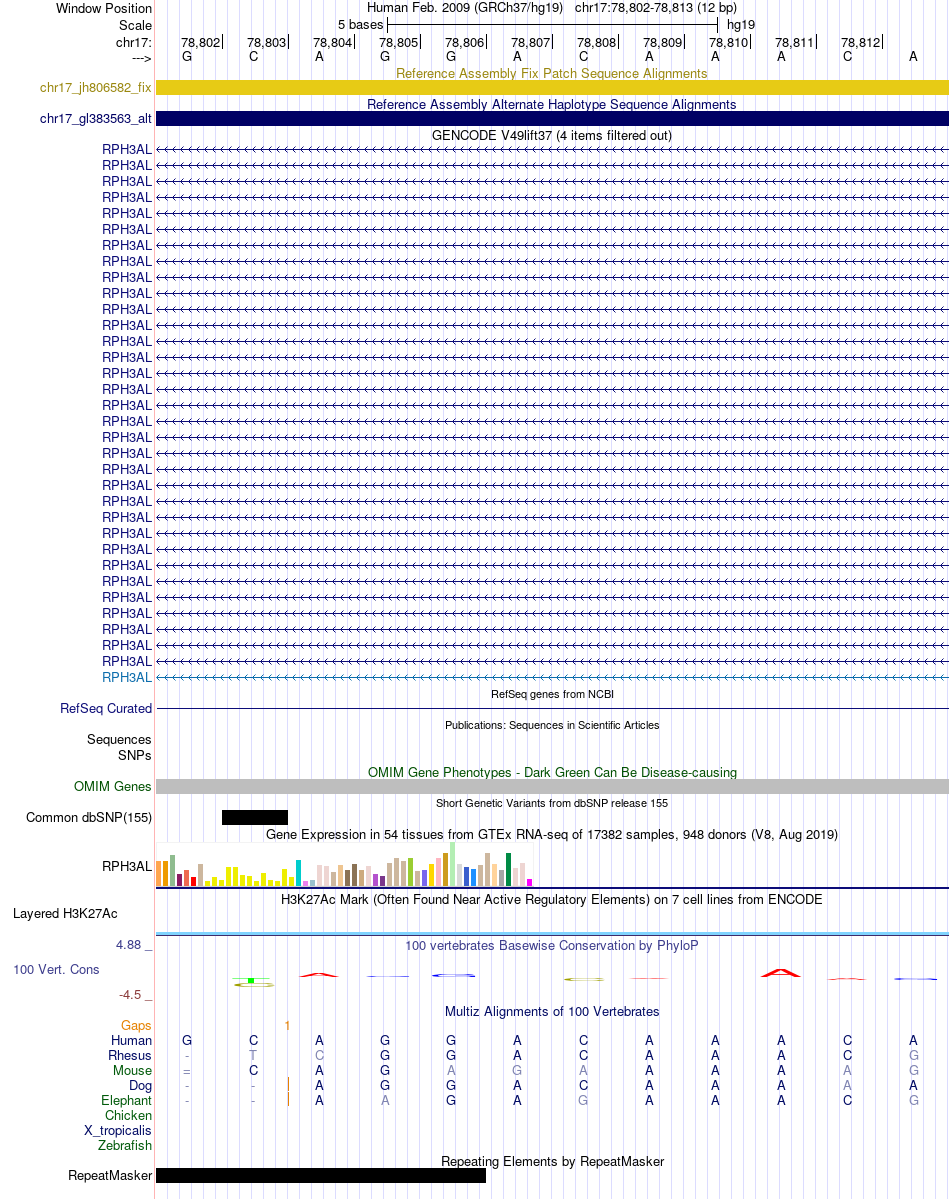Click the Mouse alignment row label

[x=132, y=1071]
